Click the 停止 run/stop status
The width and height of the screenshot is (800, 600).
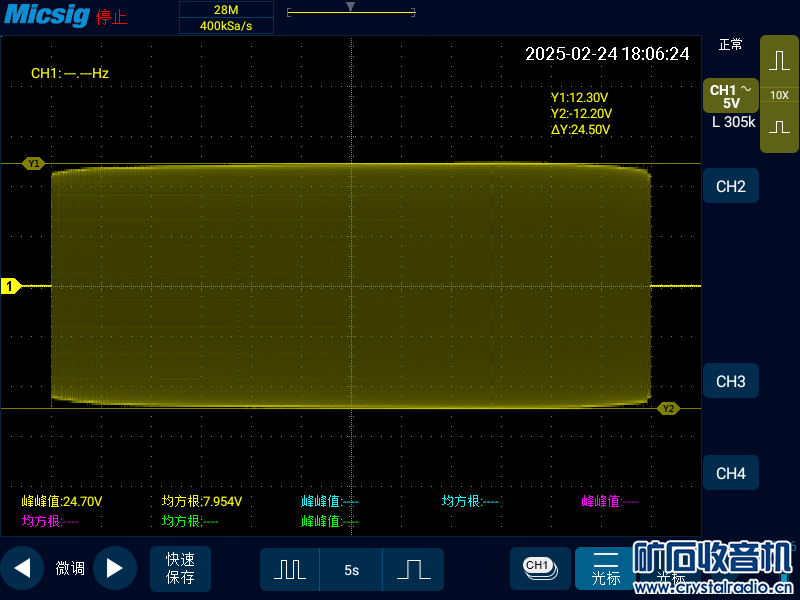point(111,17)
